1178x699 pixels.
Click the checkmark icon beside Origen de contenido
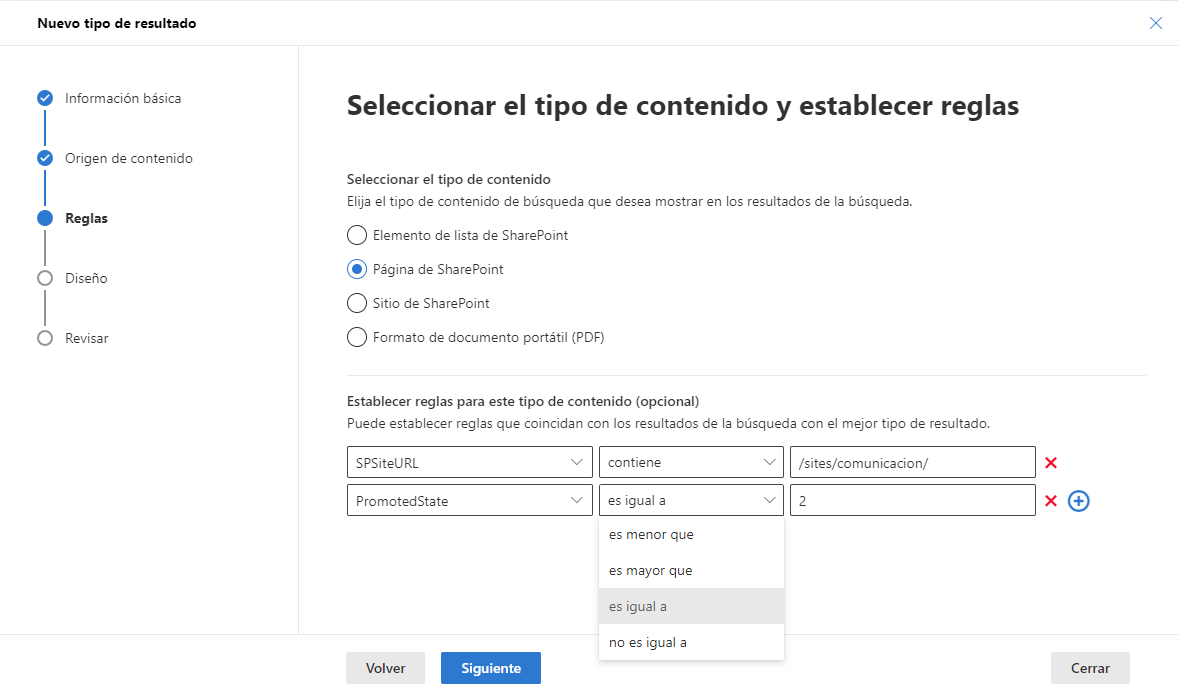[x=45, y=158]
